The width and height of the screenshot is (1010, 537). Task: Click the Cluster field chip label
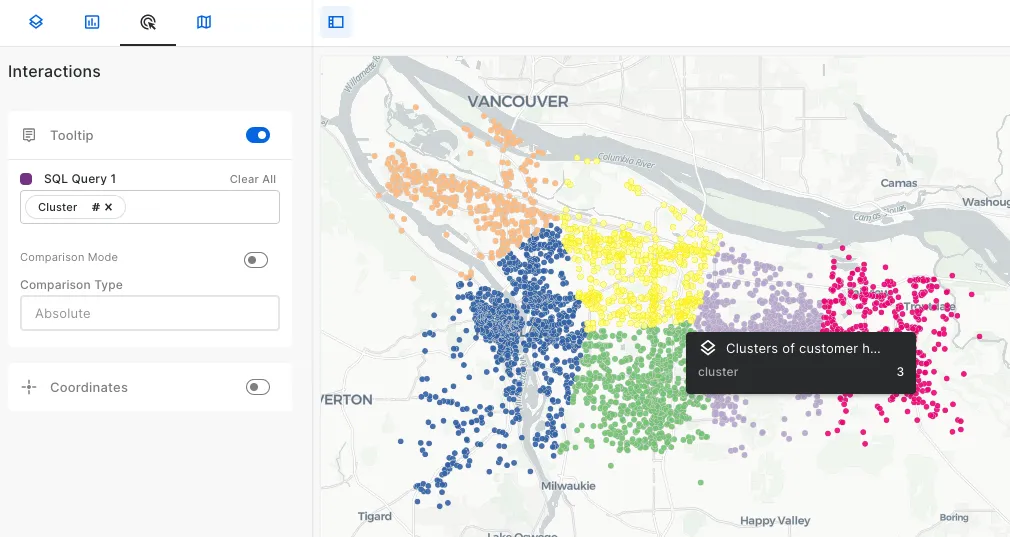[58, 207]
